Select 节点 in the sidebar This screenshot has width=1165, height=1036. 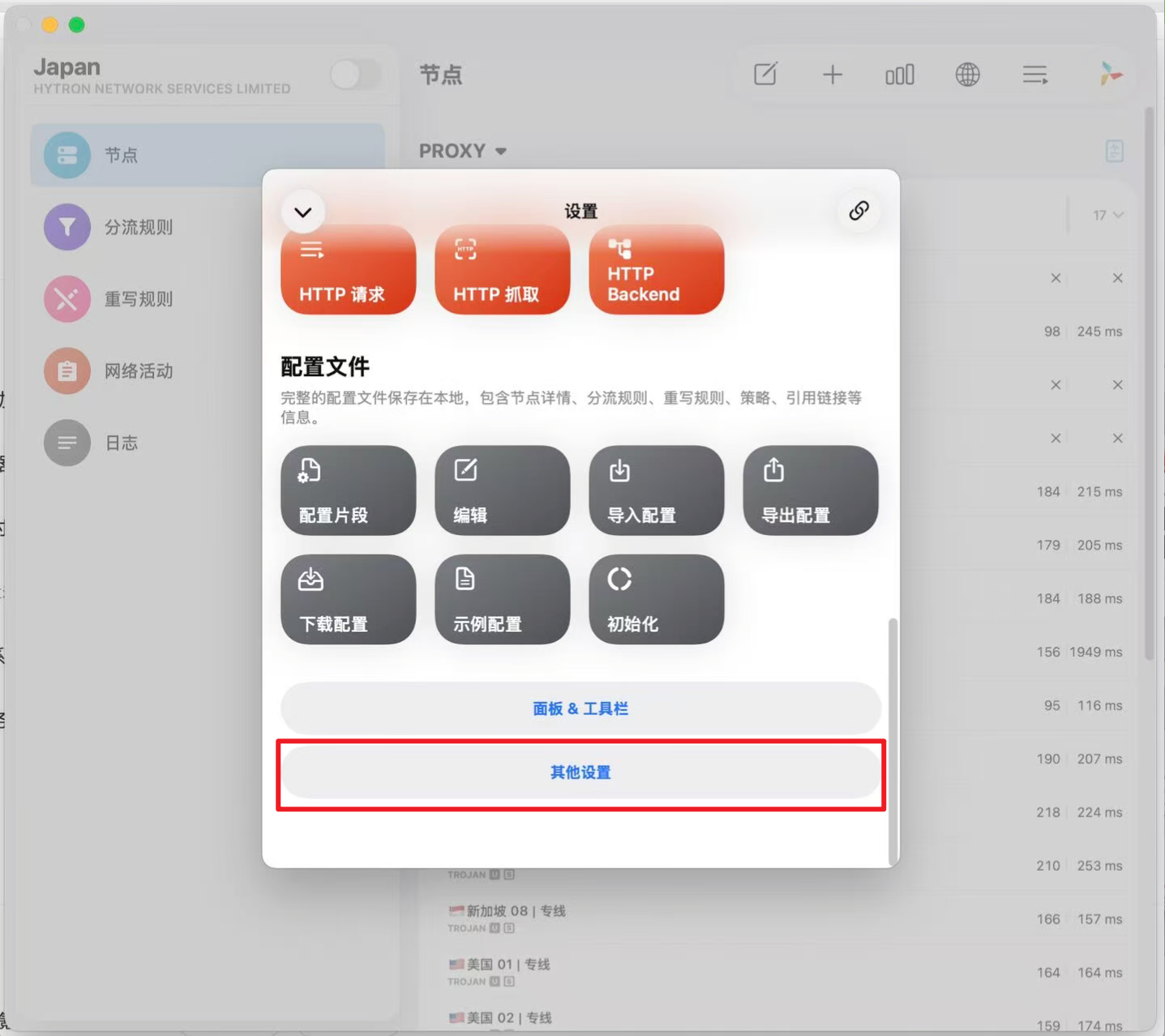[208, 155]
